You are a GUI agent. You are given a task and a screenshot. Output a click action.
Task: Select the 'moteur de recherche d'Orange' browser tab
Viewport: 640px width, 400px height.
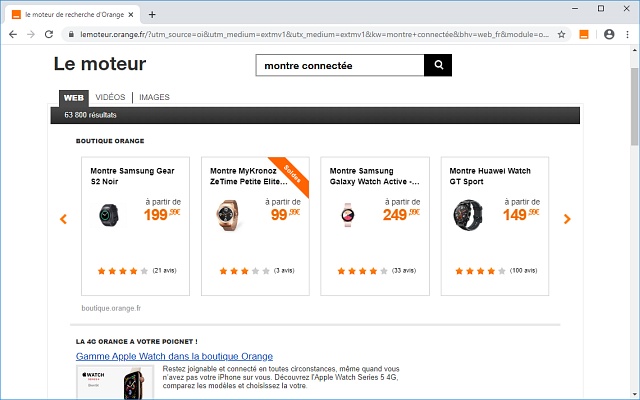[73, 15]
